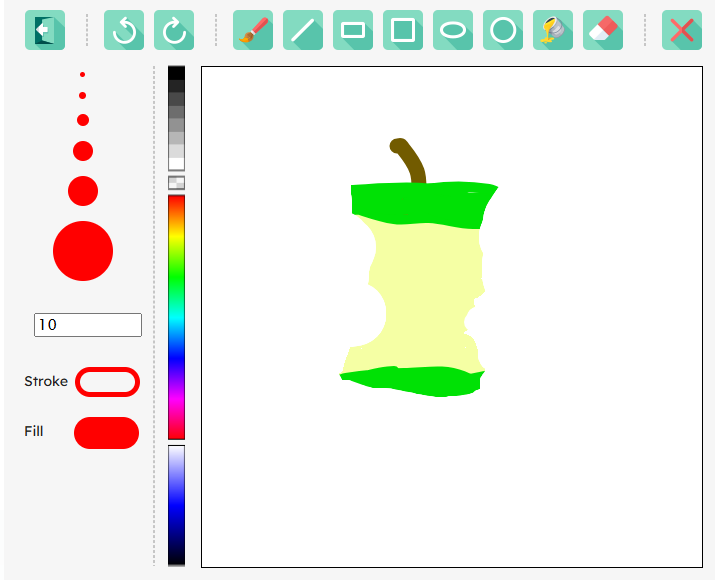Screen dimensions: 715x580
Task: Choose the fifth brush size dot
Action: [x=83, y=191]
